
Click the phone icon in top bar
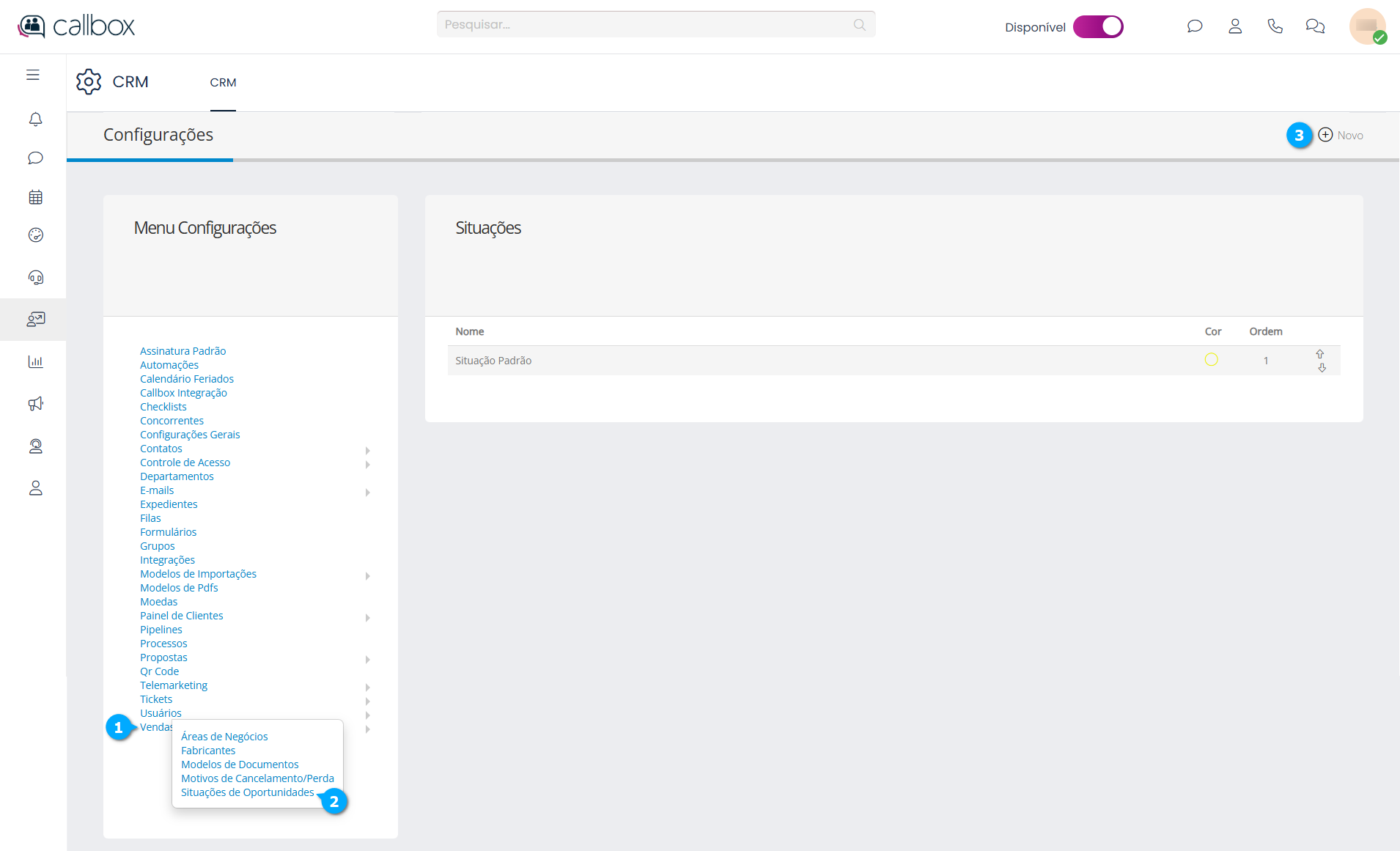coord(1275,26)
